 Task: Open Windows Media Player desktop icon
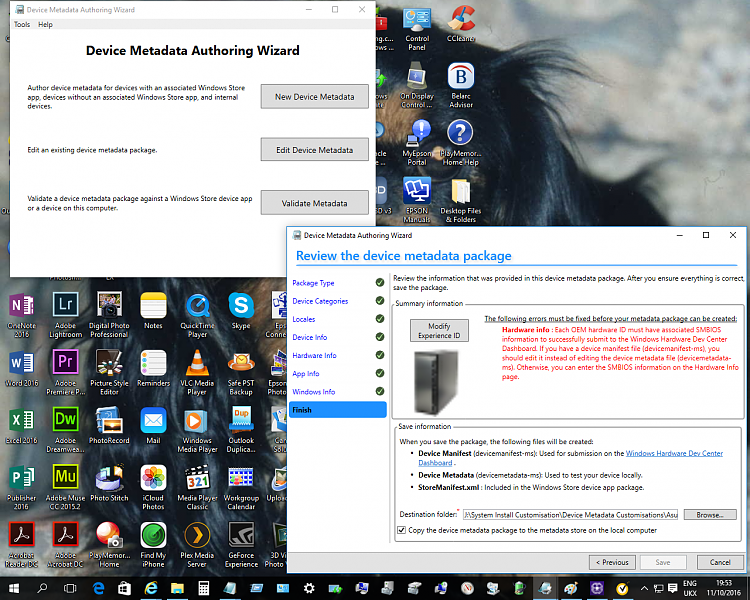click(x=197, y=429)
